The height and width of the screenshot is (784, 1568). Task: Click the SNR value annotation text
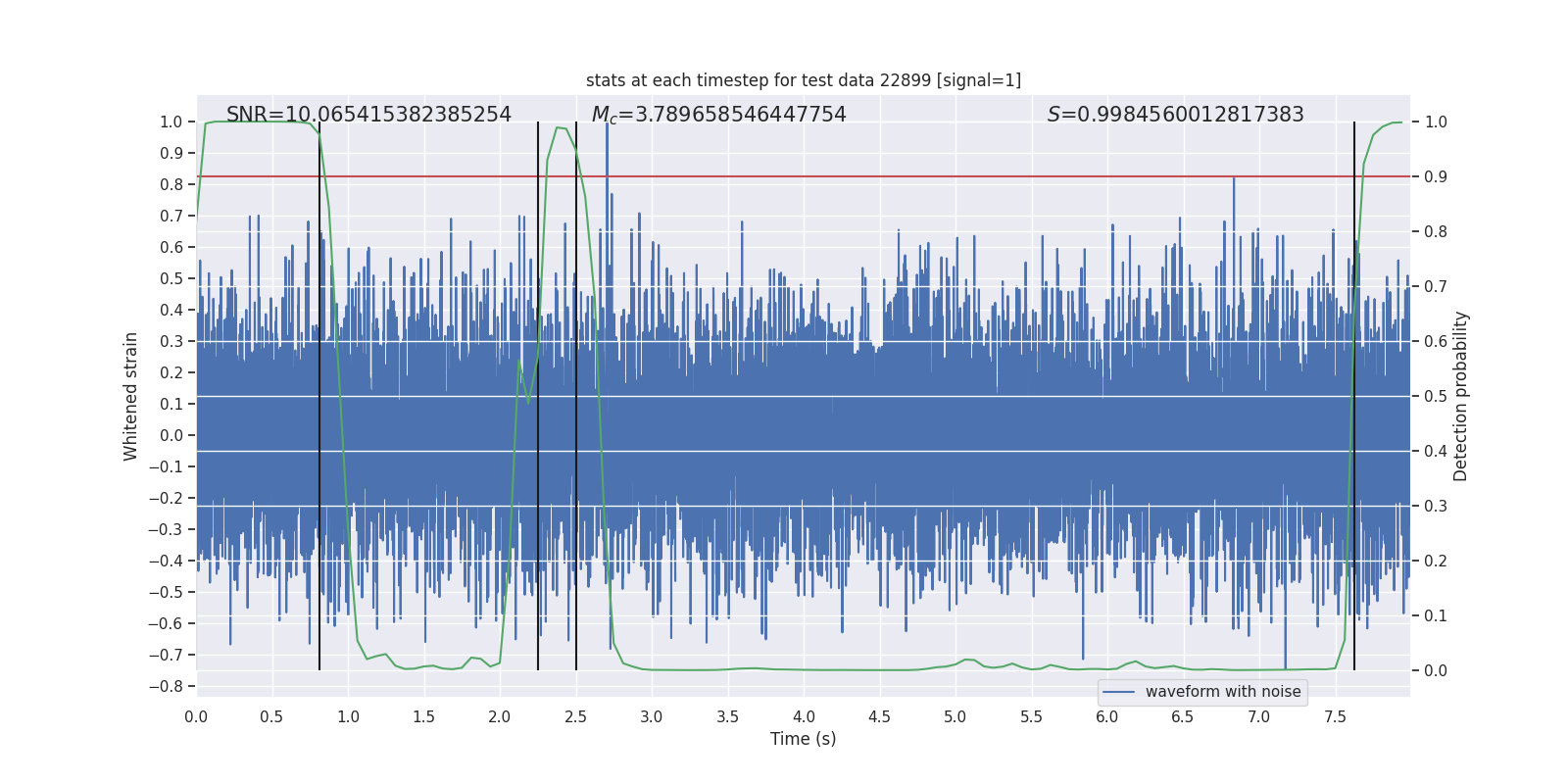(x=368, y=115)
